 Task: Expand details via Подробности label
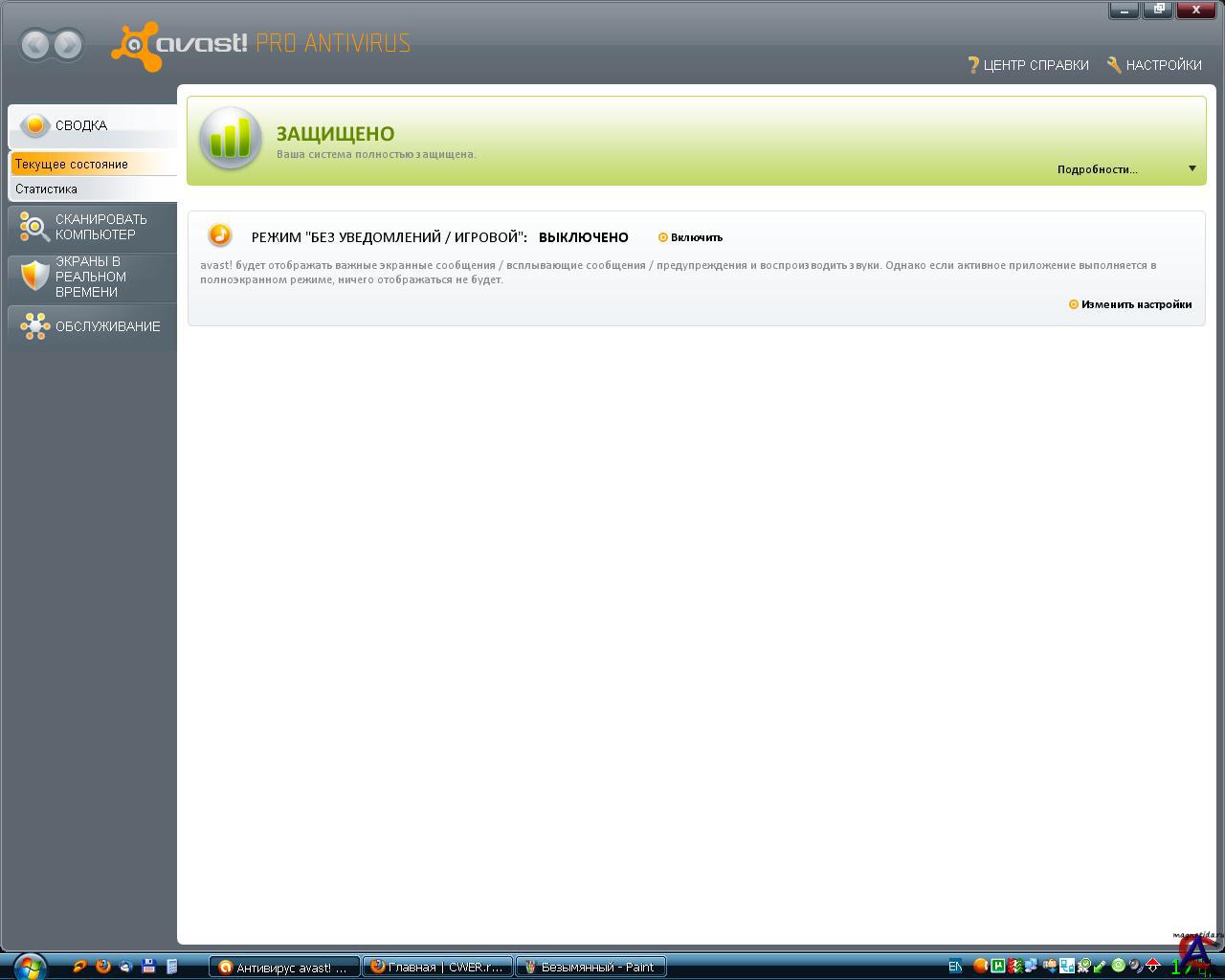pos(1097,169)
